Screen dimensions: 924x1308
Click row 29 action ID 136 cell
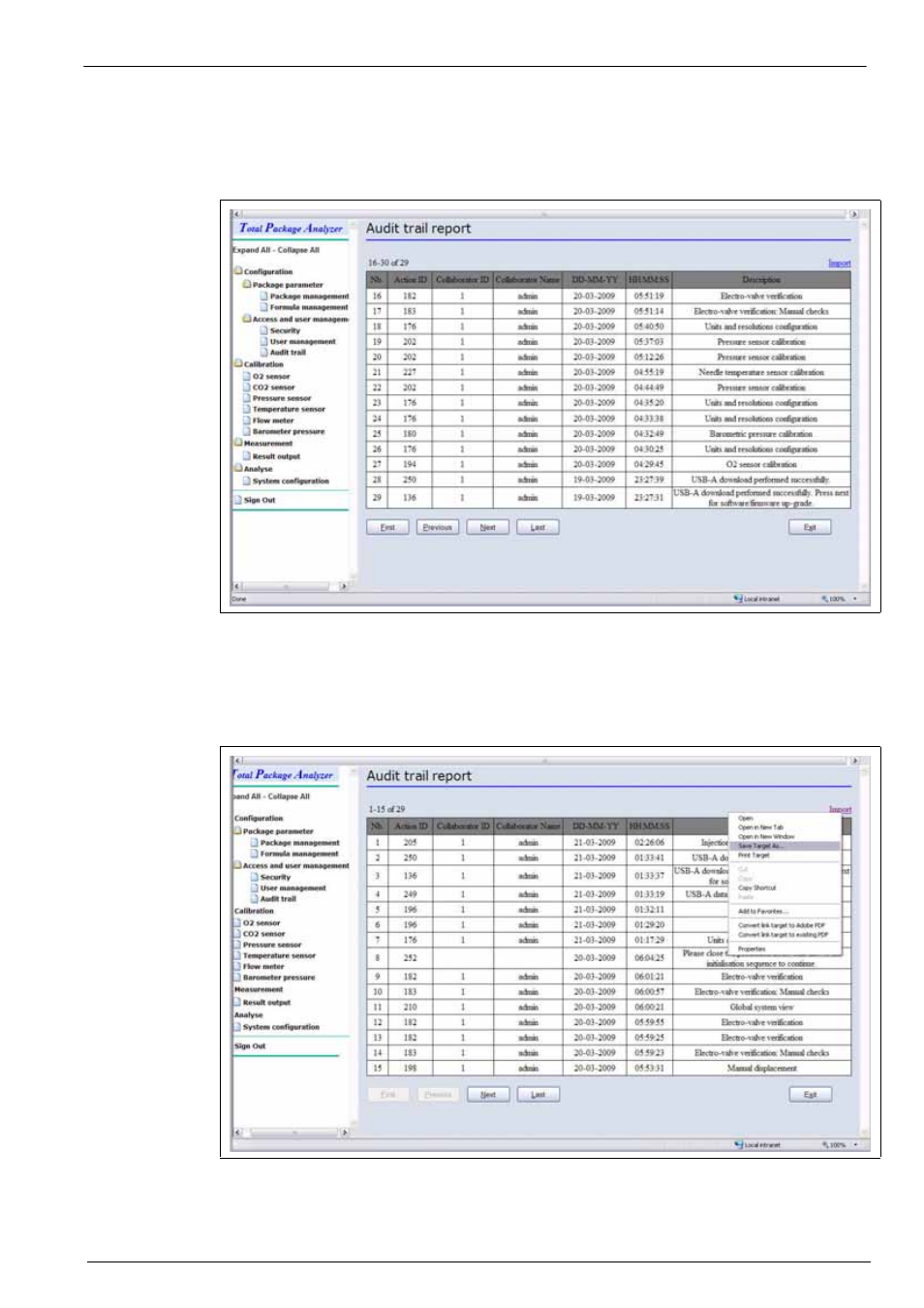point(410,497)
